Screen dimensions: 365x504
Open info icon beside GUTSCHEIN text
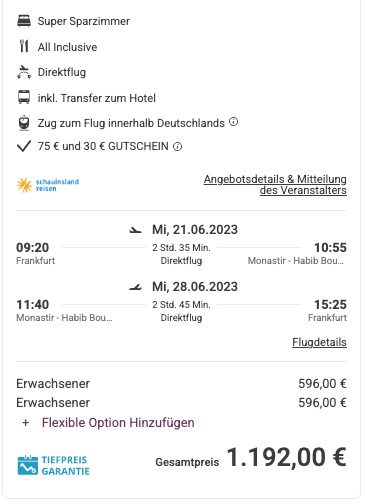tap(178, 146)
